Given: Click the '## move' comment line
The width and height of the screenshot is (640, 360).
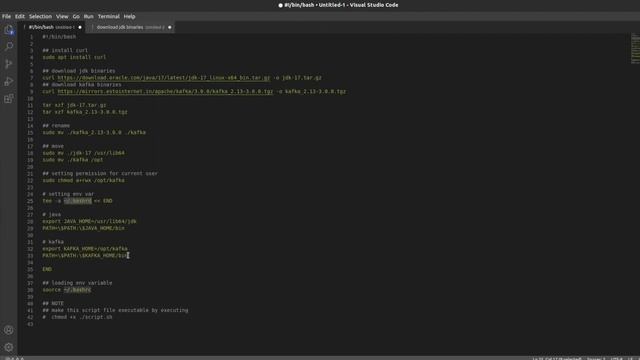Looking at the screenshot, I should click(53, 146).
